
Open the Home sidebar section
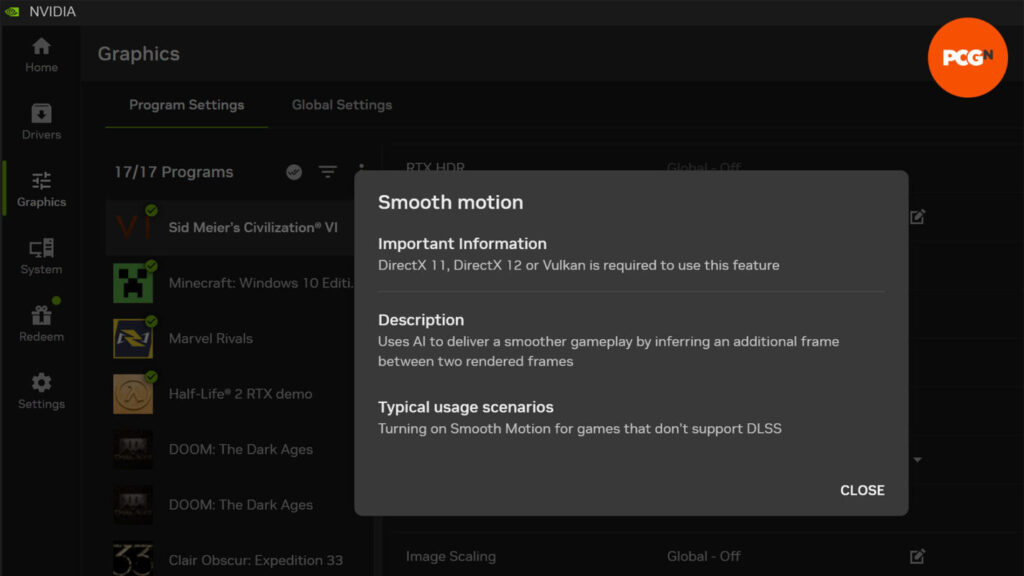41,55
